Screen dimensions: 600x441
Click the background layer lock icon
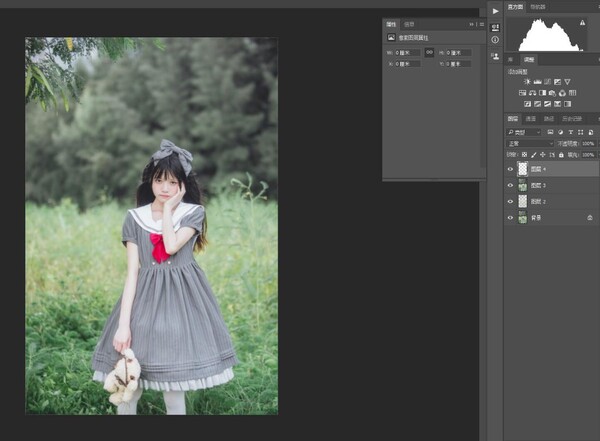click(590, 217)
